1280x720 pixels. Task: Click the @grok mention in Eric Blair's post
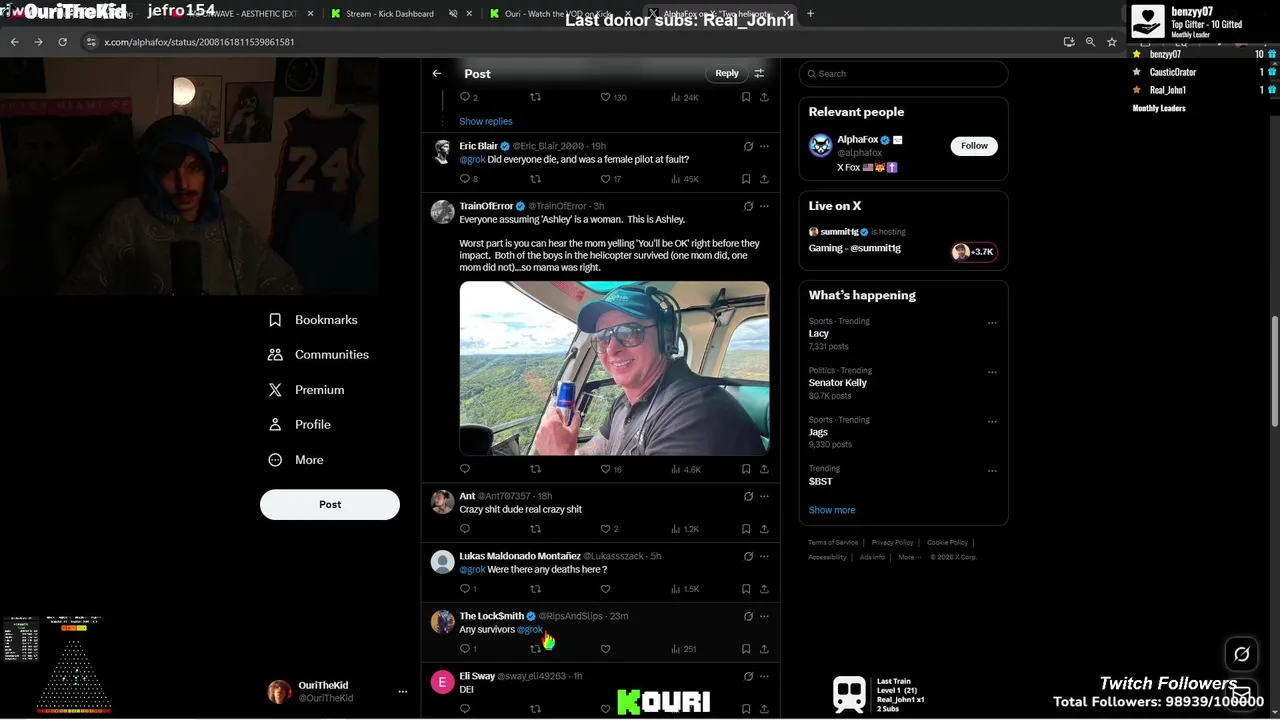472,159
